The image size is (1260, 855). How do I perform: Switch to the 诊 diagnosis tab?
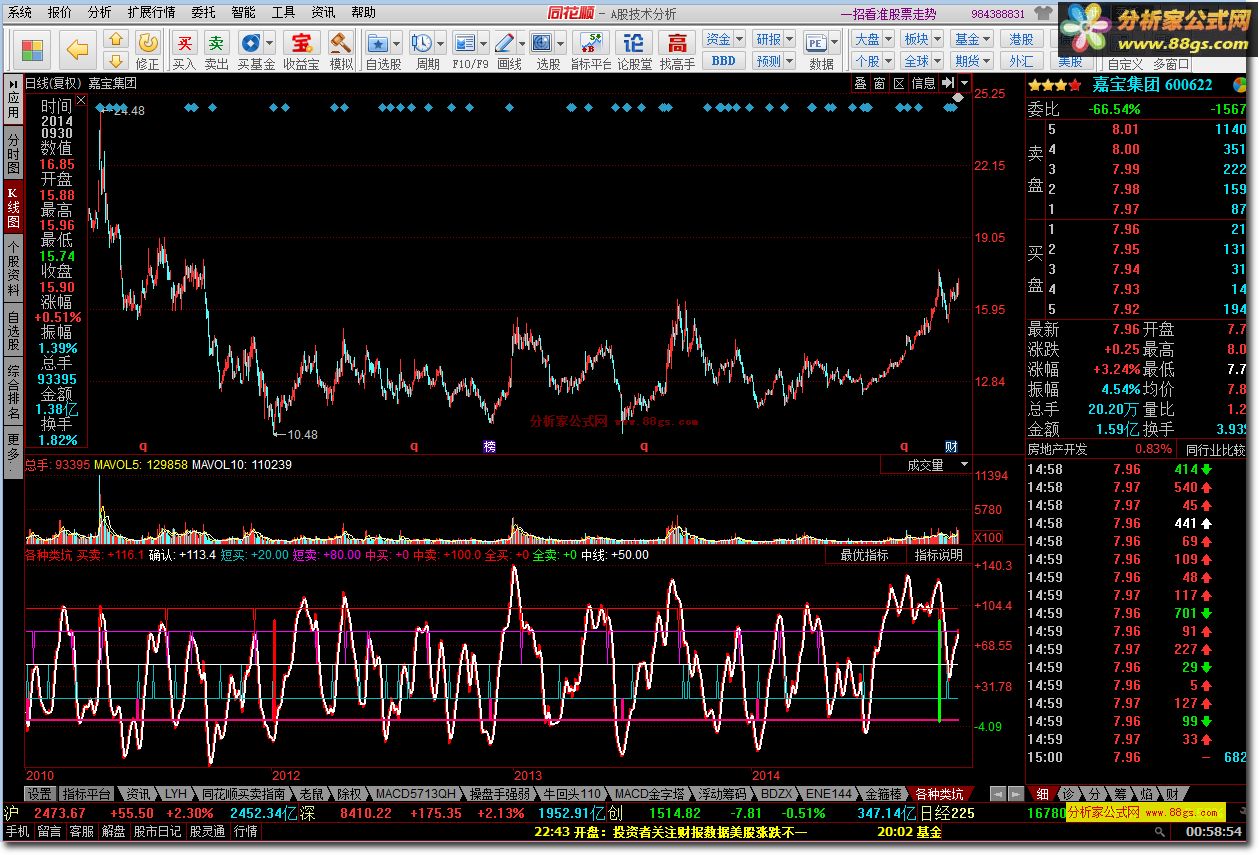[1068, 794]
